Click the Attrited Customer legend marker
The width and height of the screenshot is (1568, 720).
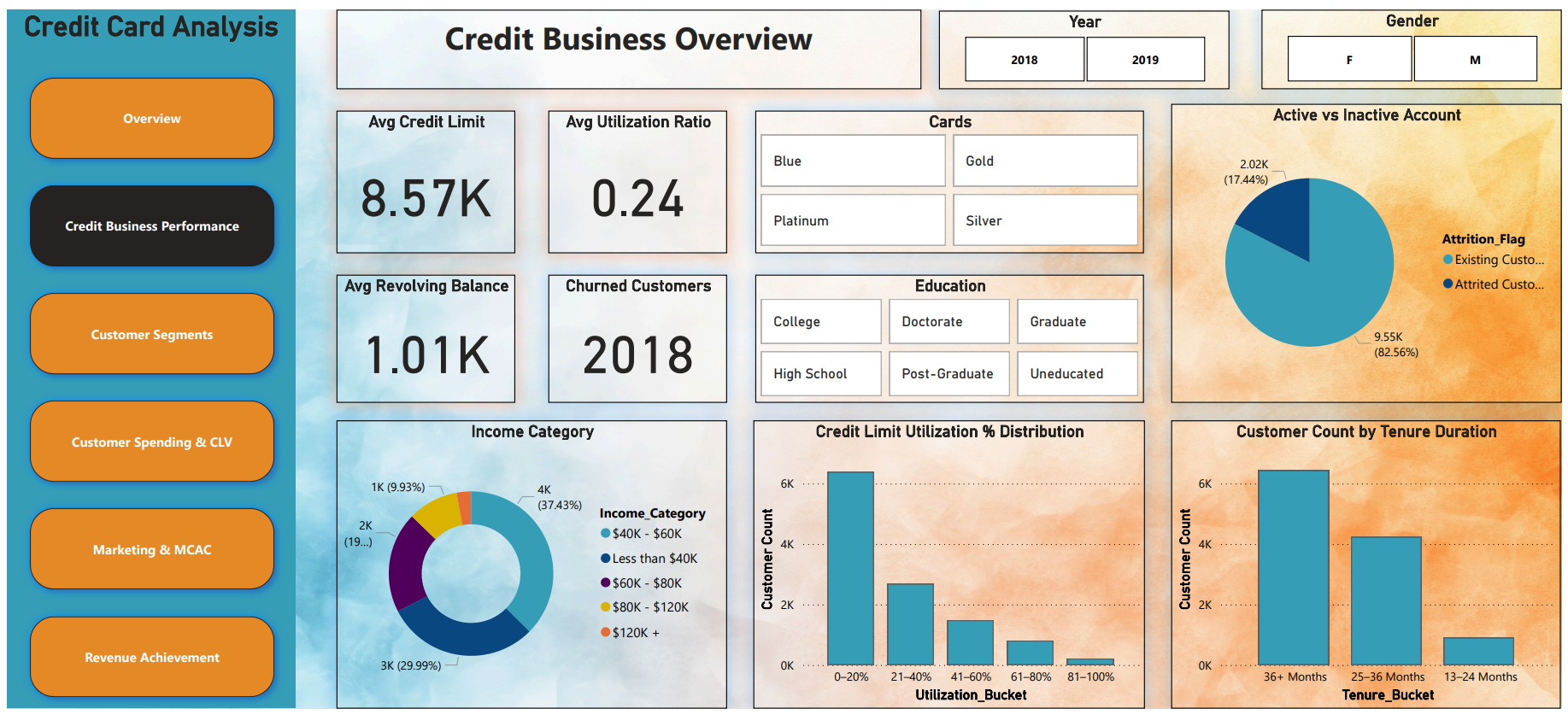[x=1448, y=284]
